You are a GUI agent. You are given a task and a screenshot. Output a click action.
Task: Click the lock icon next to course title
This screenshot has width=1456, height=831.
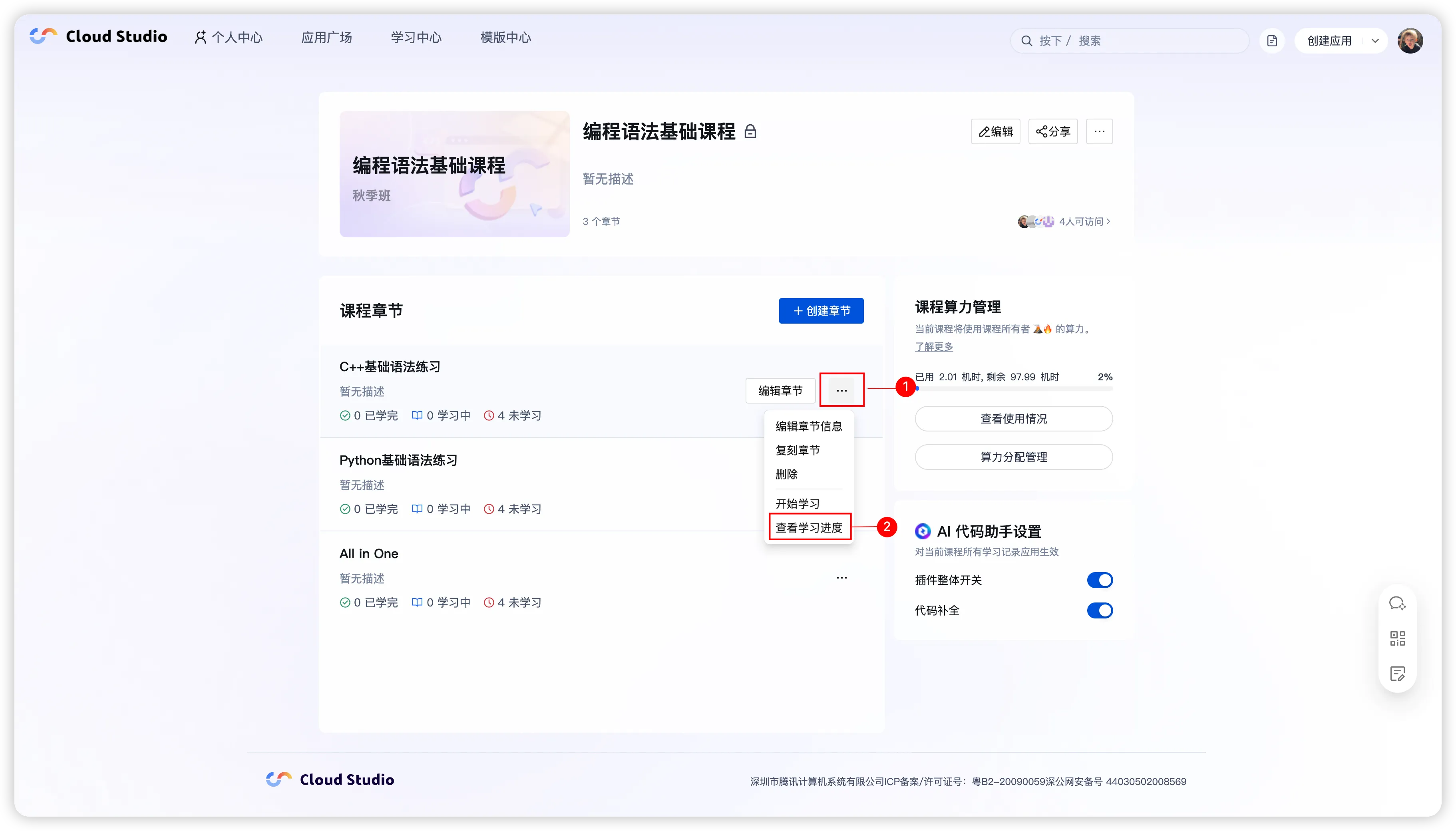coord(750,132)
